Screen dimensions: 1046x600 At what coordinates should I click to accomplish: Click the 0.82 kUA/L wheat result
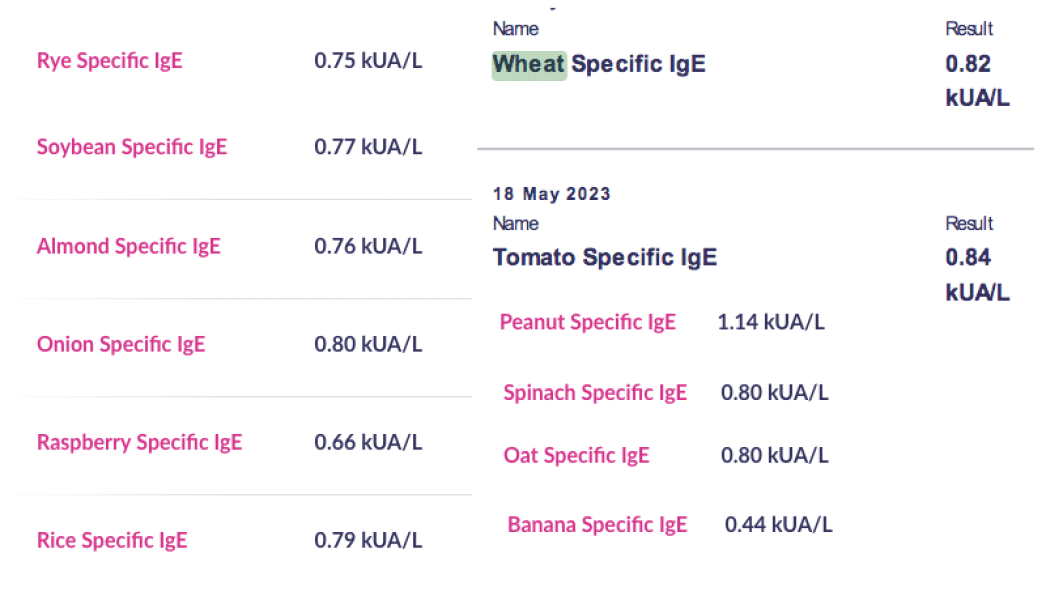(975, 81)
